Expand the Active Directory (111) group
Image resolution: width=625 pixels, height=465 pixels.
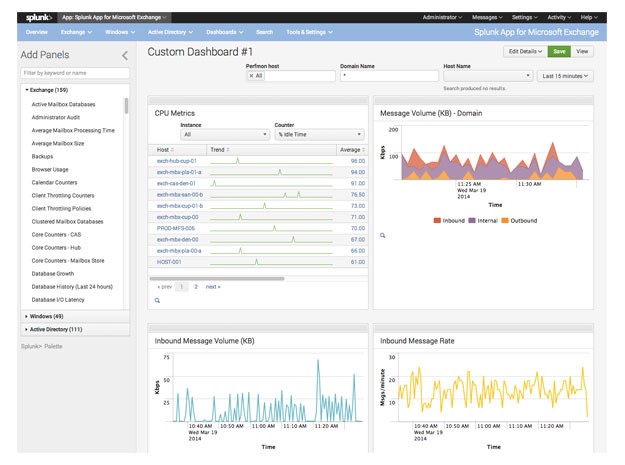click(x=75, y=329)
